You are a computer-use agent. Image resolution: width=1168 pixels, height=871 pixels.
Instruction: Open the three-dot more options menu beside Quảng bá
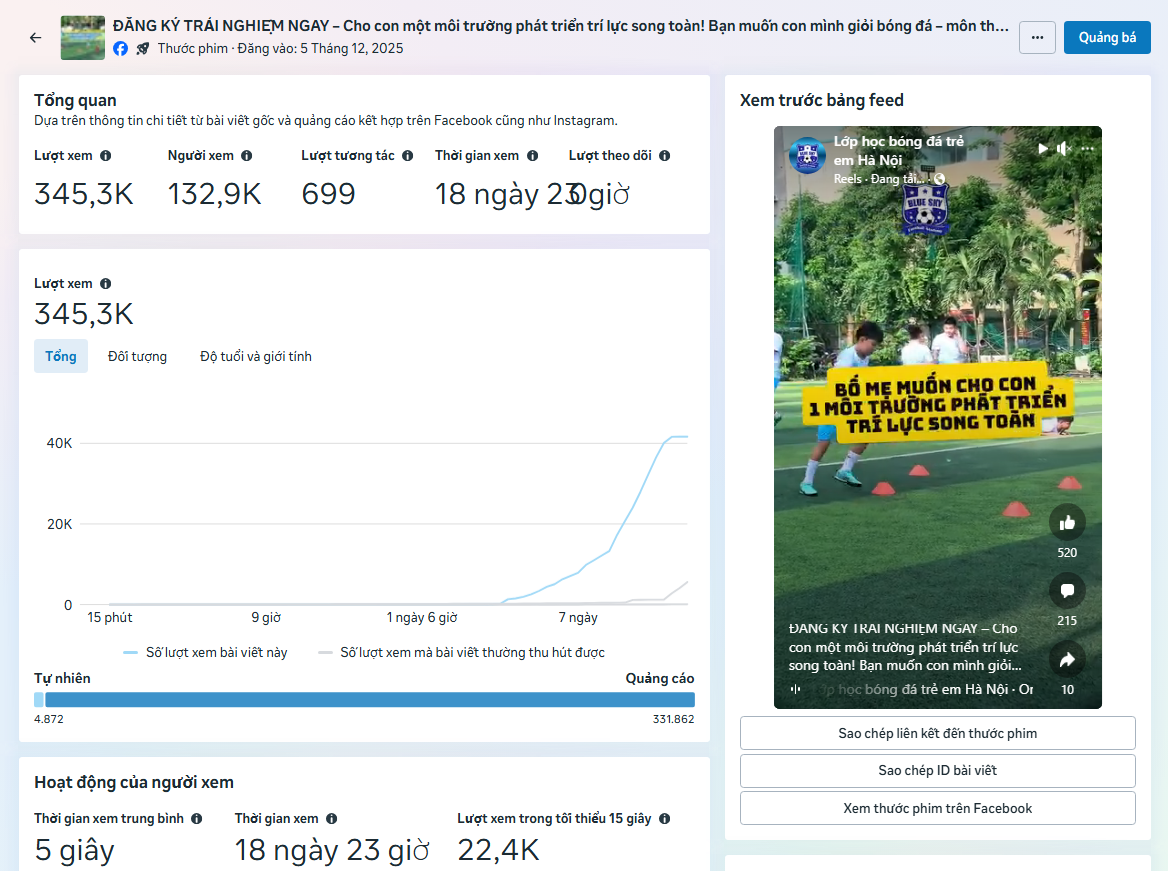pos(1037,37)
